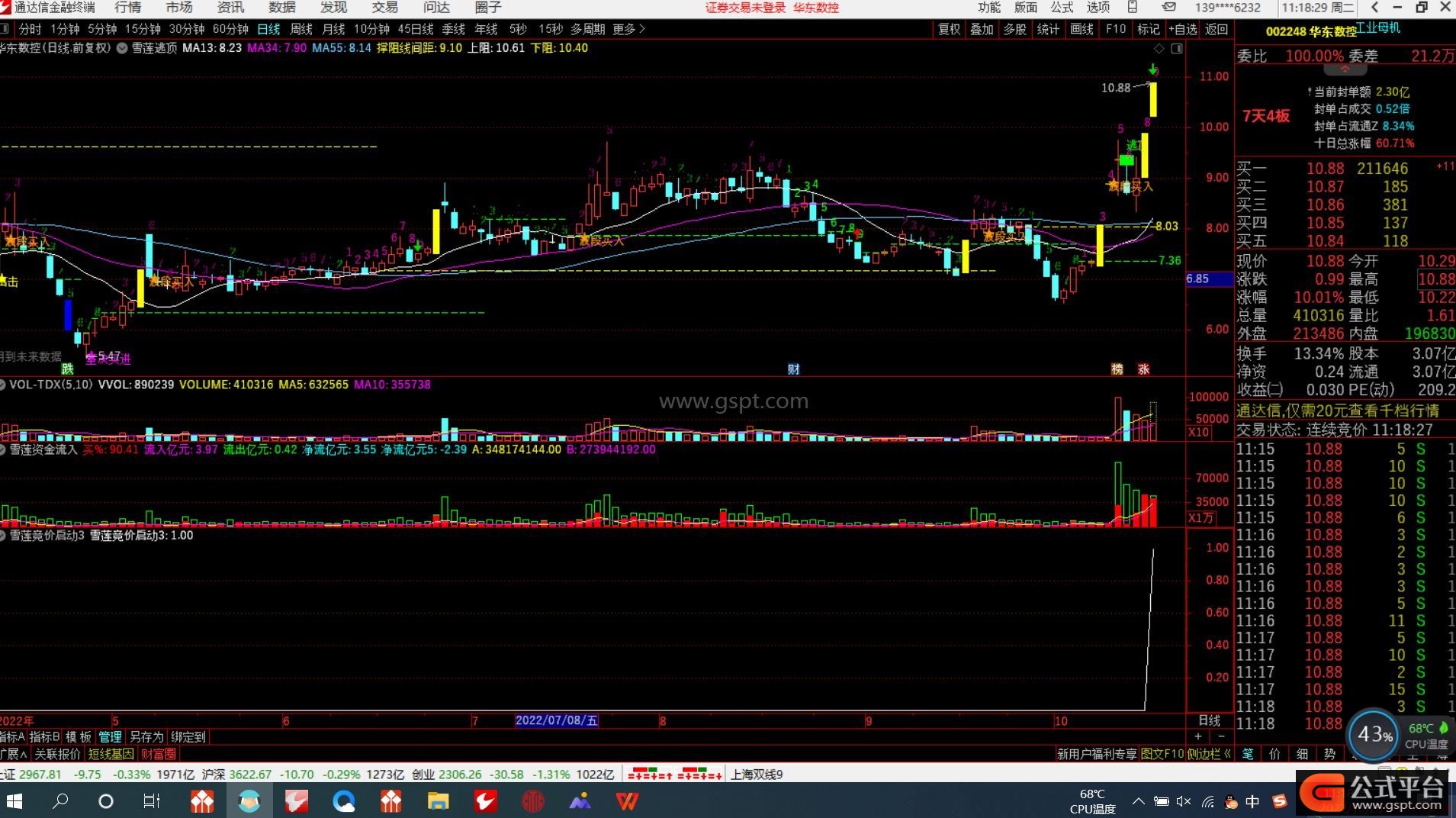
Task: Open the 统计 statistics tool
Action: click(1048, 29)
